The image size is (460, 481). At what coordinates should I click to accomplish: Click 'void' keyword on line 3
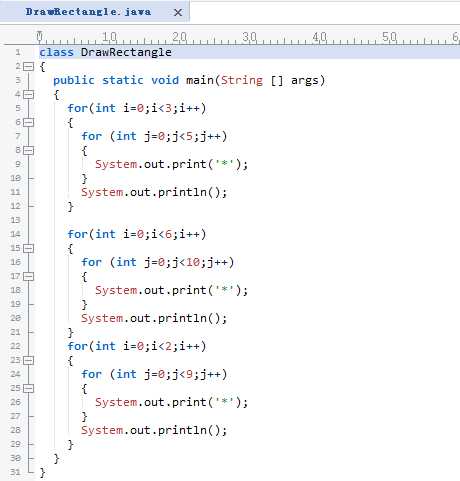(165, 80)
